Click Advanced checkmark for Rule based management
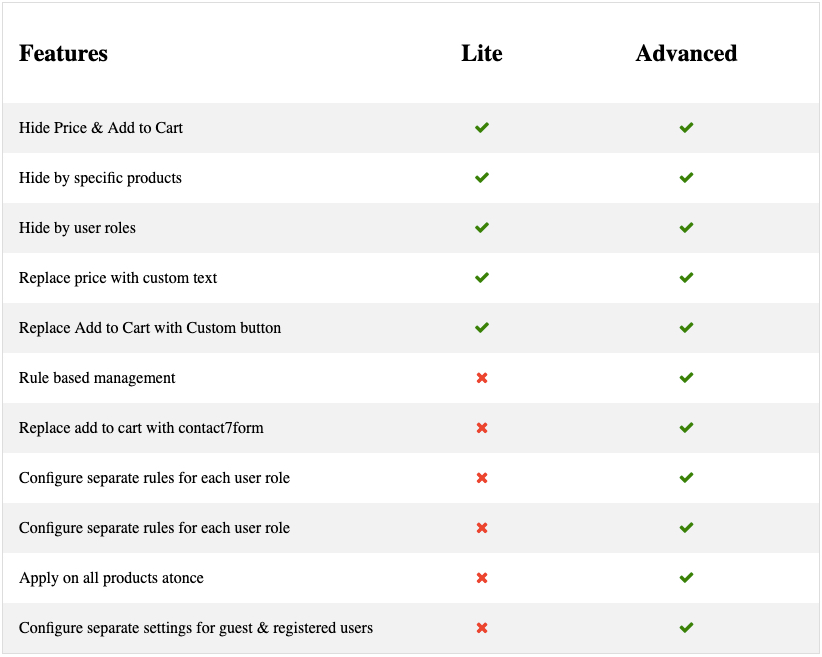This screenshot has width=822, height=657. [x=686, y=378]
